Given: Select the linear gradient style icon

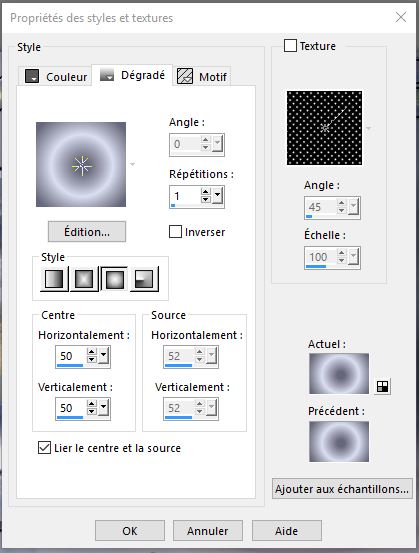Looking at the screenshot, I should [x=54, y=279].
